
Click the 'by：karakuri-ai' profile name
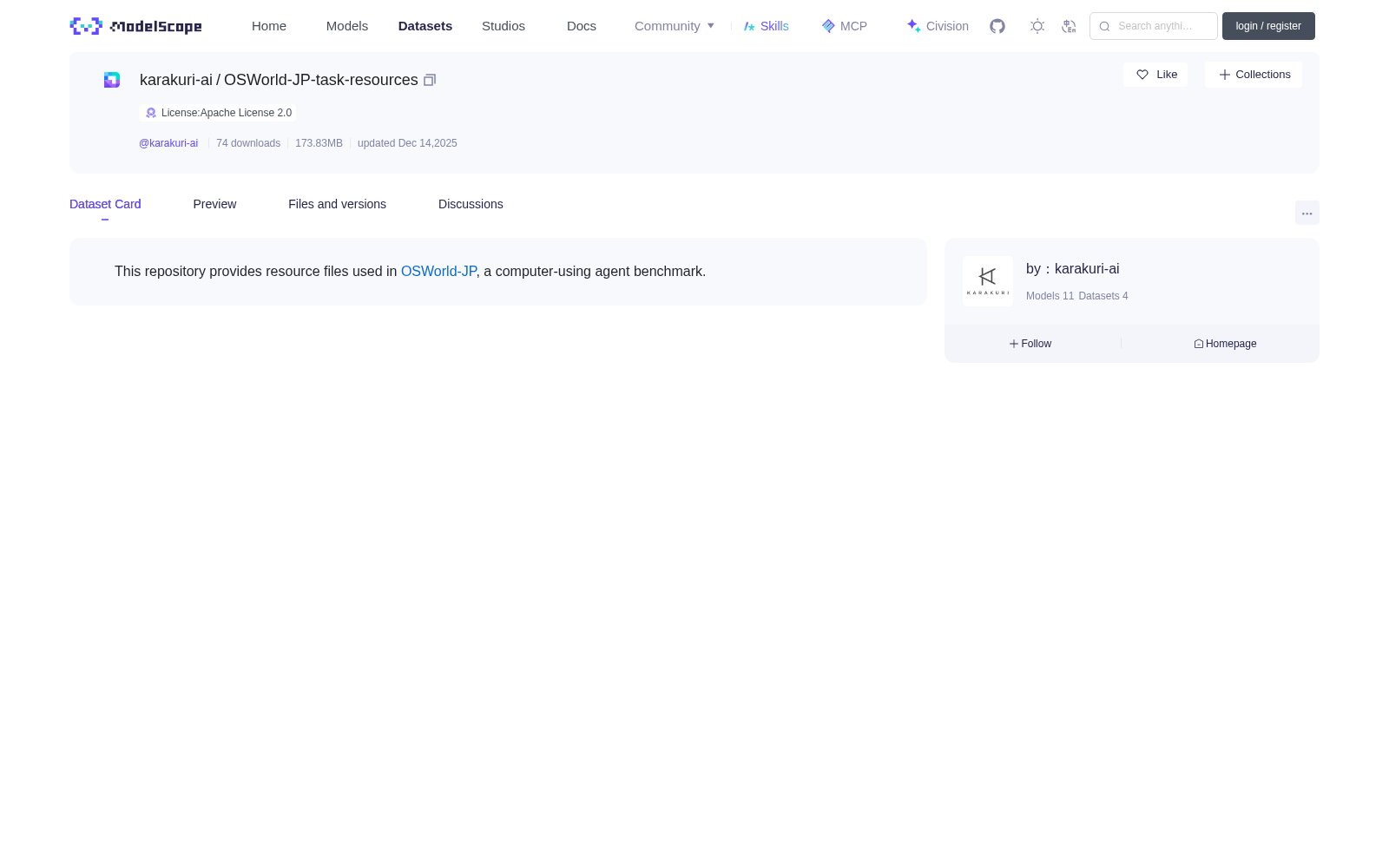[1073, 269]
